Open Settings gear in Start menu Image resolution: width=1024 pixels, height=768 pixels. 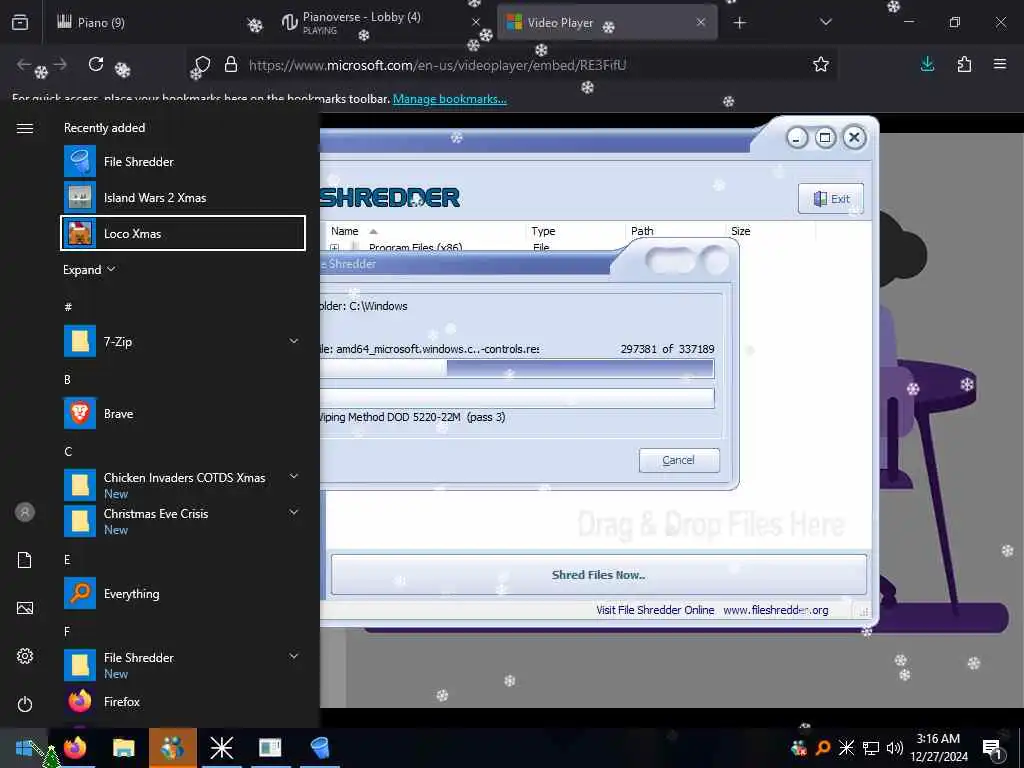click(x=25, y=656)
